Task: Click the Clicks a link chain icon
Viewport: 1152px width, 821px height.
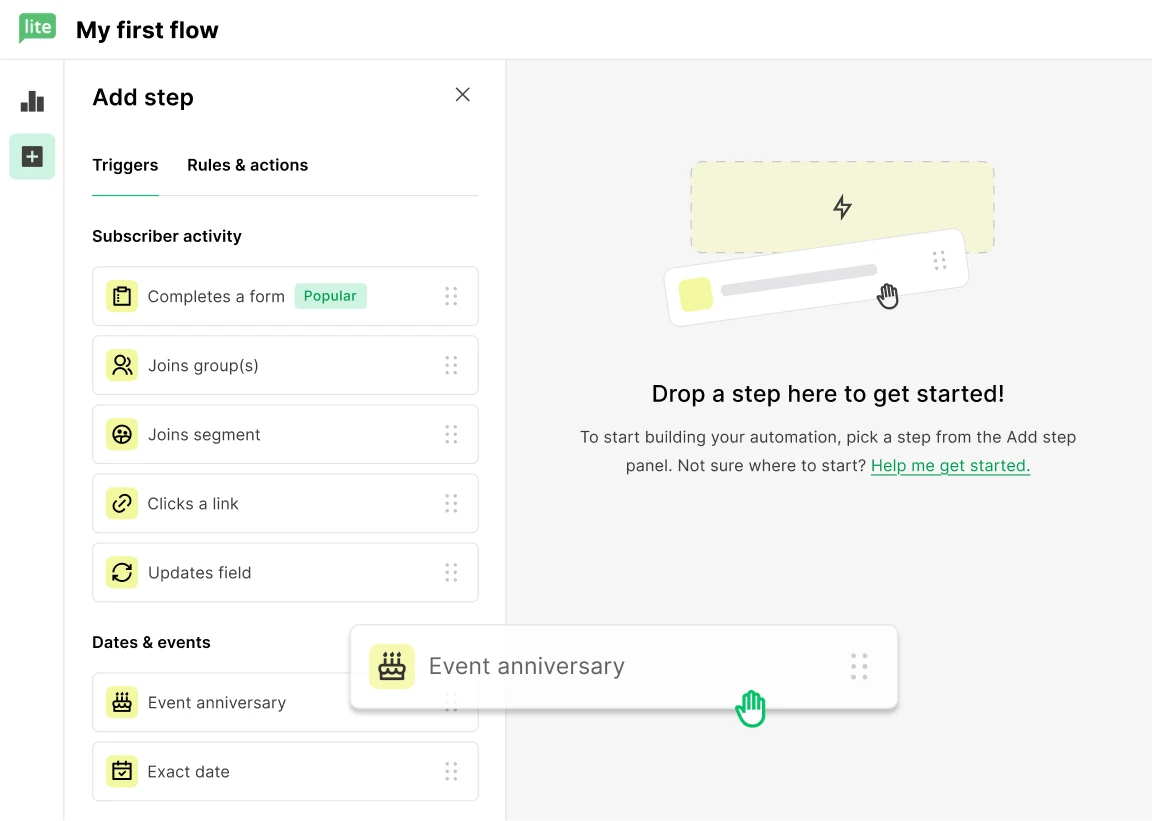Action: point(122,503)
